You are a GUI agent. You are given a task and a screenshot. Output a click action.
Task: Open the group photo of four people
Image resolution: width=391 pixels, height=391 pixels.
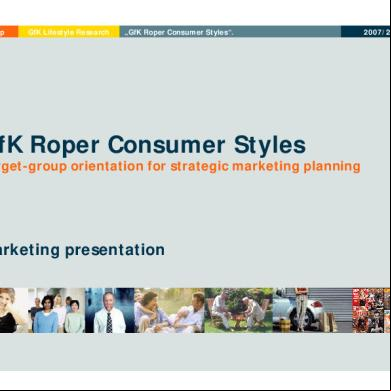click(x=56, y=310)
